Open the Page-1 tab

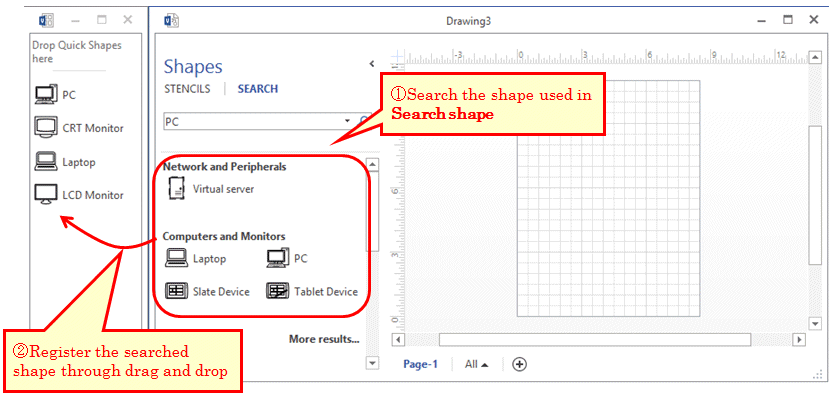(x=420, y=364)
